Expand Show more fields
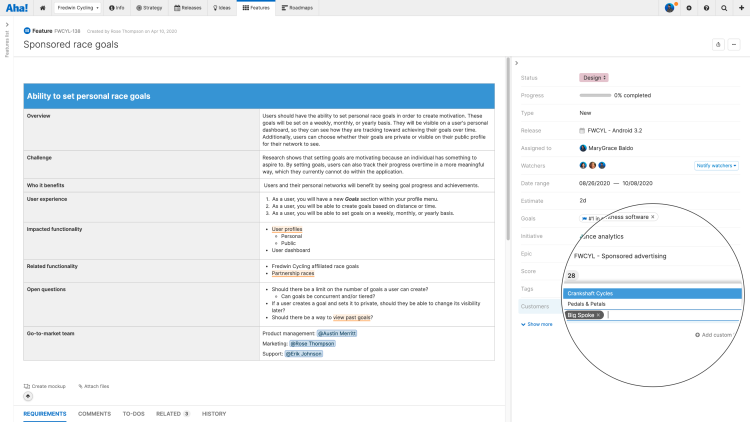 [x=537, y=324]
